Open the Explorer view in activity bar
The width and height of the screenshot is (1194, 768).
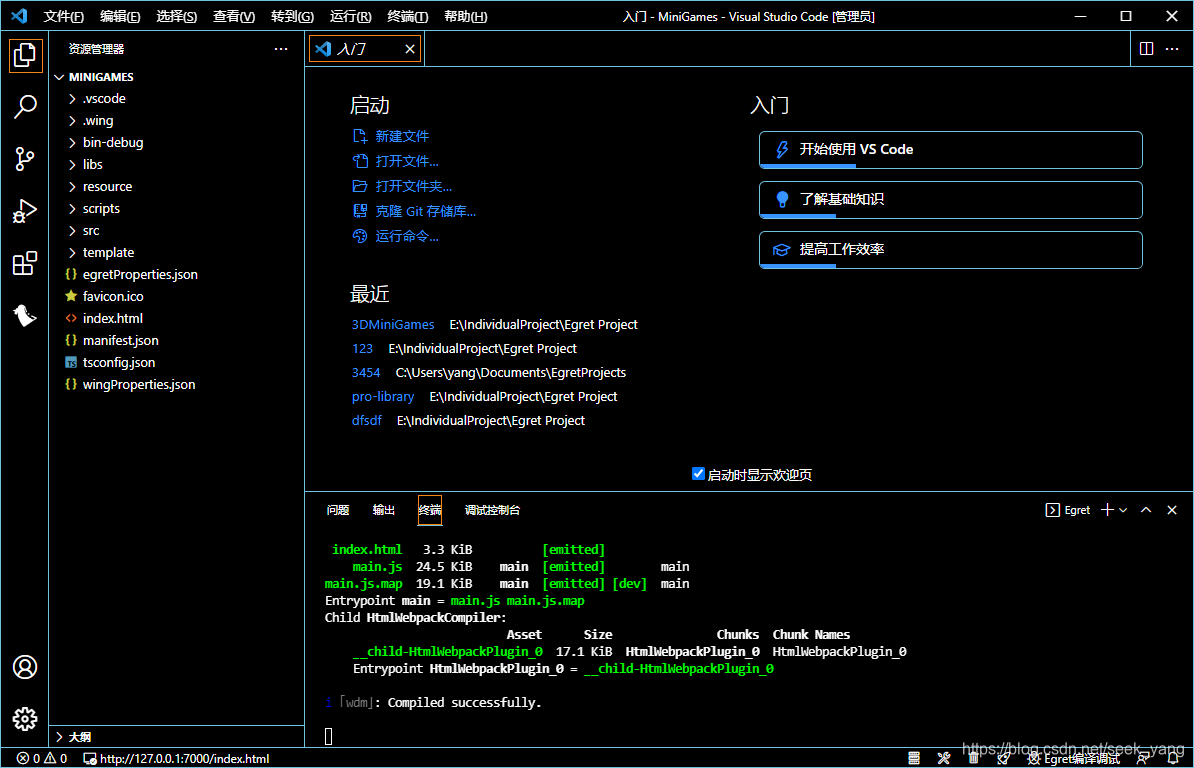25,56
